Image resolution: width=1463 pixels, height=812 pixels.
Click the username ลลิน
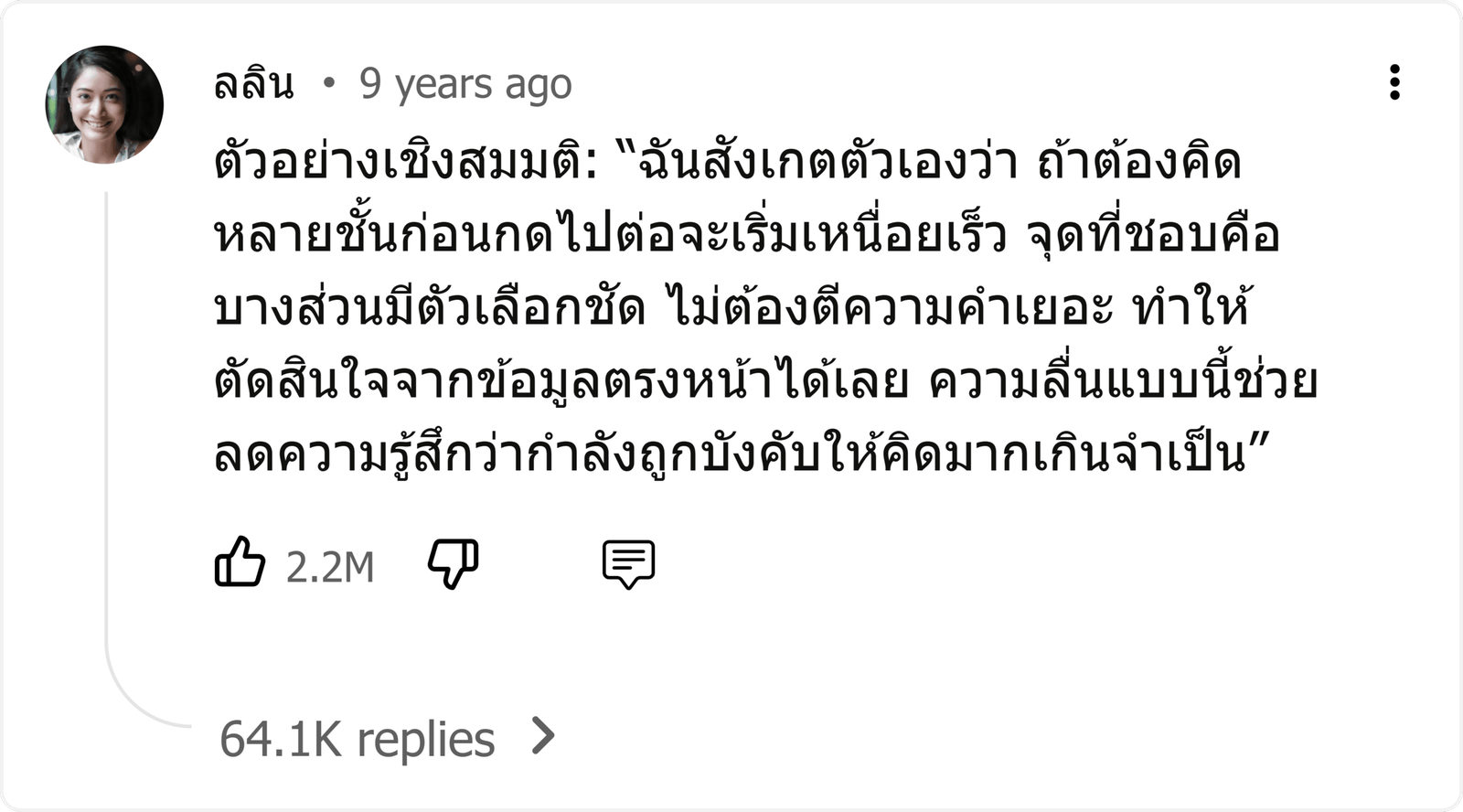click(253, 84)
